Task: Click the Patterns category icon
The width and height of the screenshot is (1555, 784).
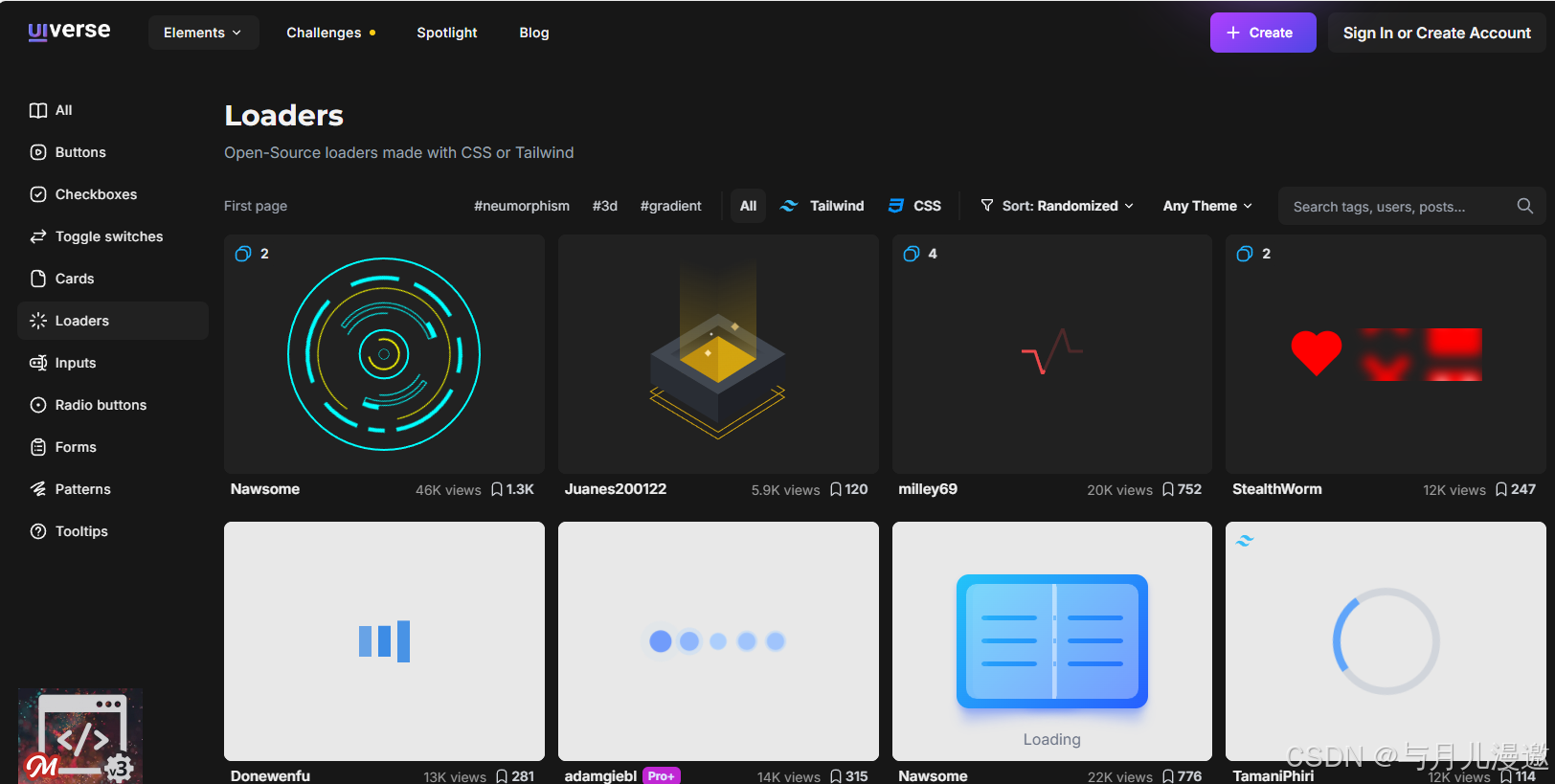Action: pos(38,489)
